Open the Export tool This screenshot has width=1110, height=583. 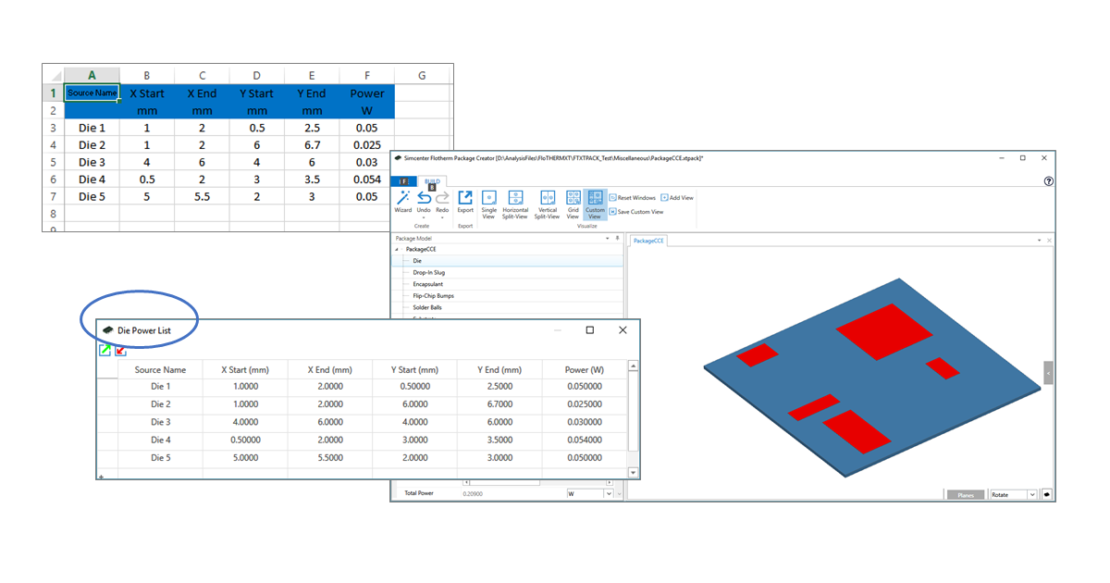point(465,198)
